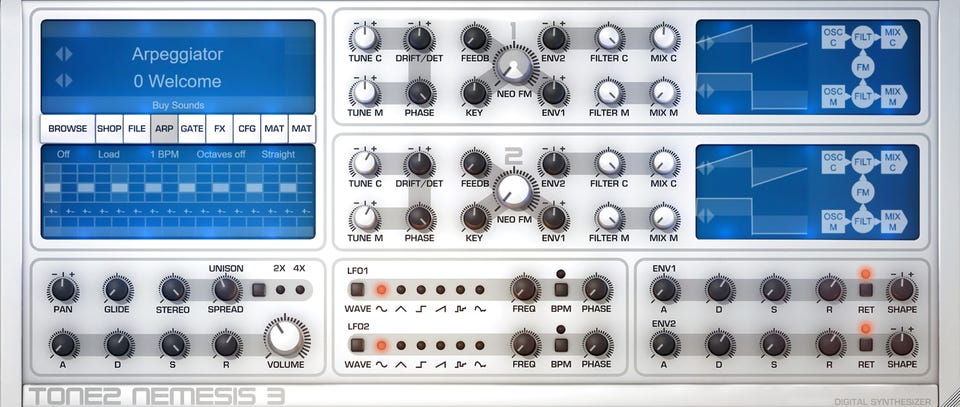The height and width of the screenshot is (407, 960).
Task: Switch to the GATE tab
Action: coord(192,129)
